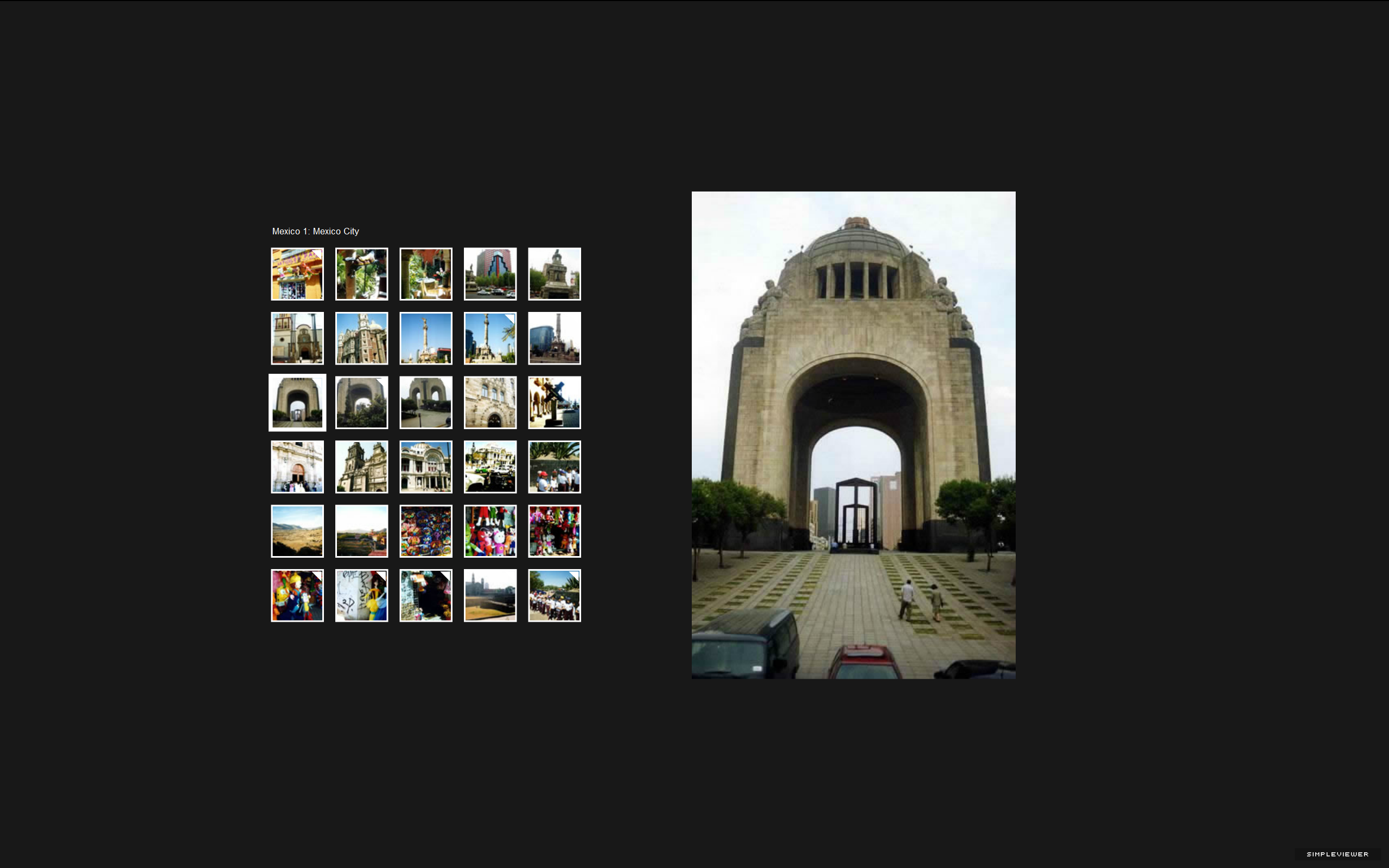Open the stone statue monument with trees thumbnail

[555, 274]
